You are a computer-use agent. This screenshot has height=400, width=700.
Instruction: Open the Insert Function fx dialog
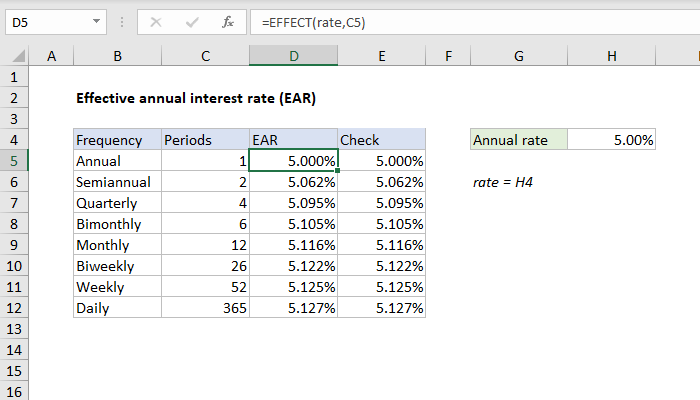(228, 22)
